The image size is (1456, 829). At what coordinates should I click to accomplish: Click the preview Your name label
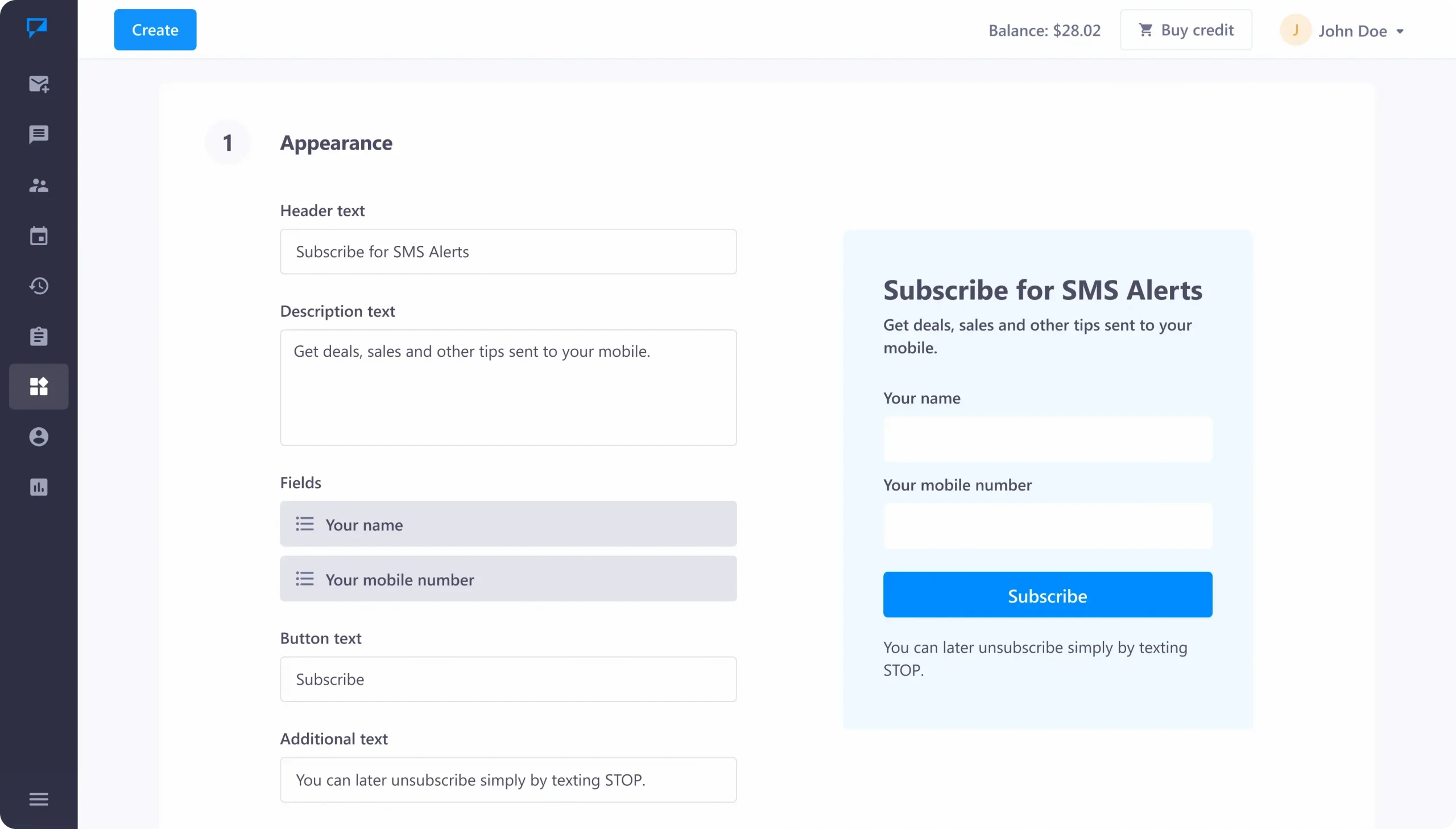tap(921, 398)
